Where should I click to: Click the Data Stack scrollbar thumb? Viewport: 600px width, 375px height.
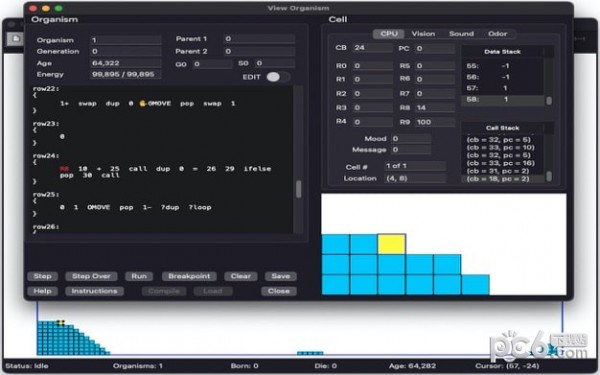549,101
